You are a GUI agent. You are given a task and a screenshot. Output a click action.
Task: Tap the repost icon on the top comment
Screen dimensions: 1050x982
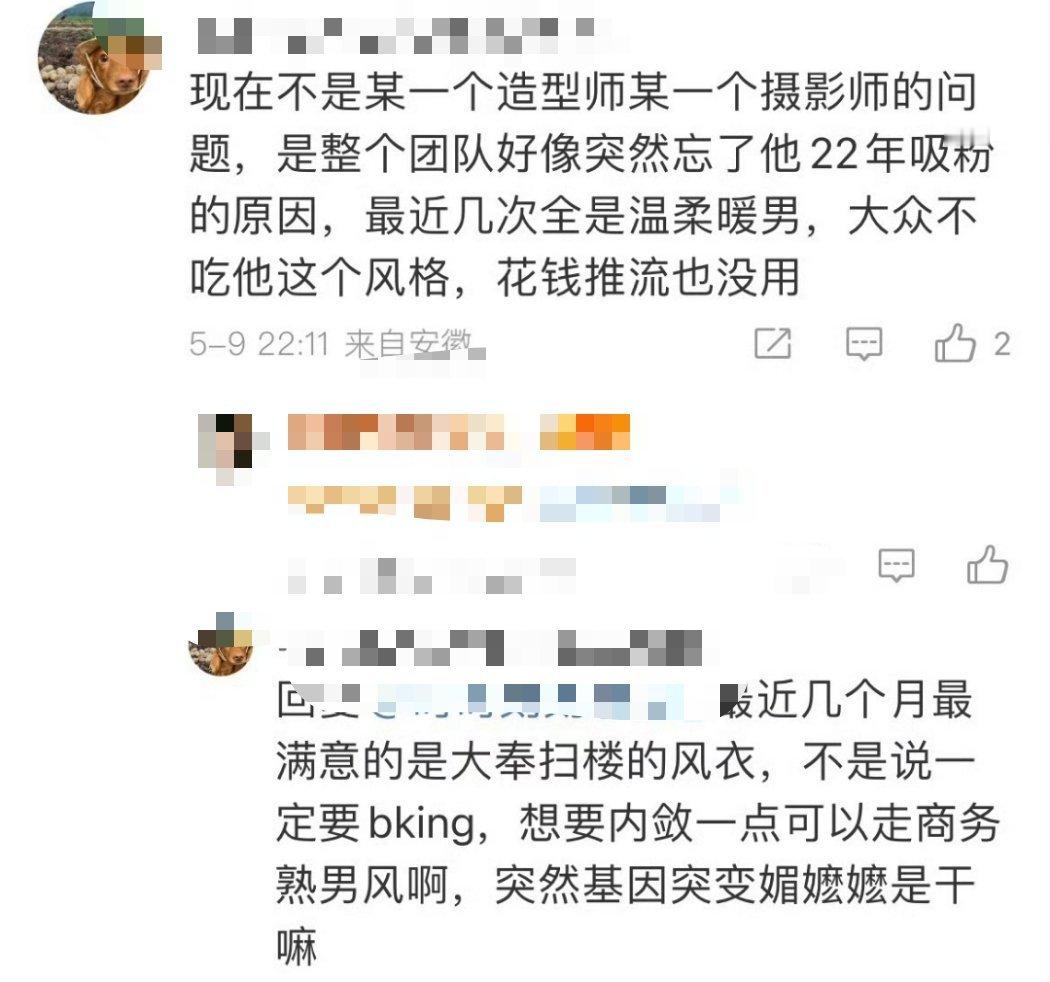tap(772, 343)
